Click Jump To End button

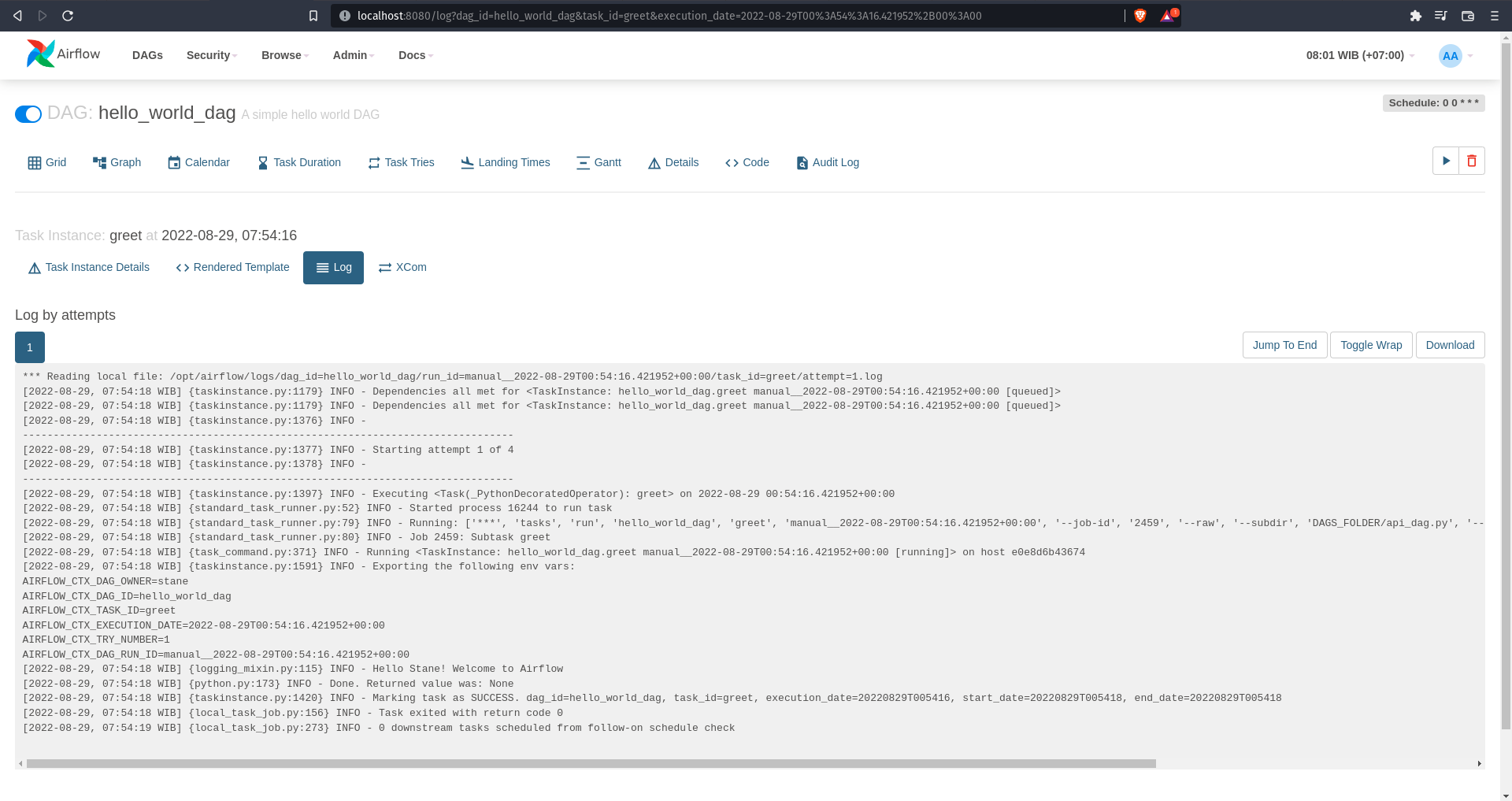(1284, 345)
